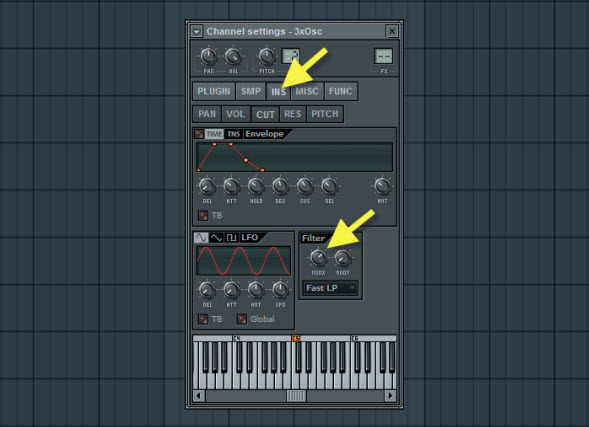589x427 pixels.
Task: Switch to the PLUGIN tab
Action: pyautogui.click(x=214, y=91)
